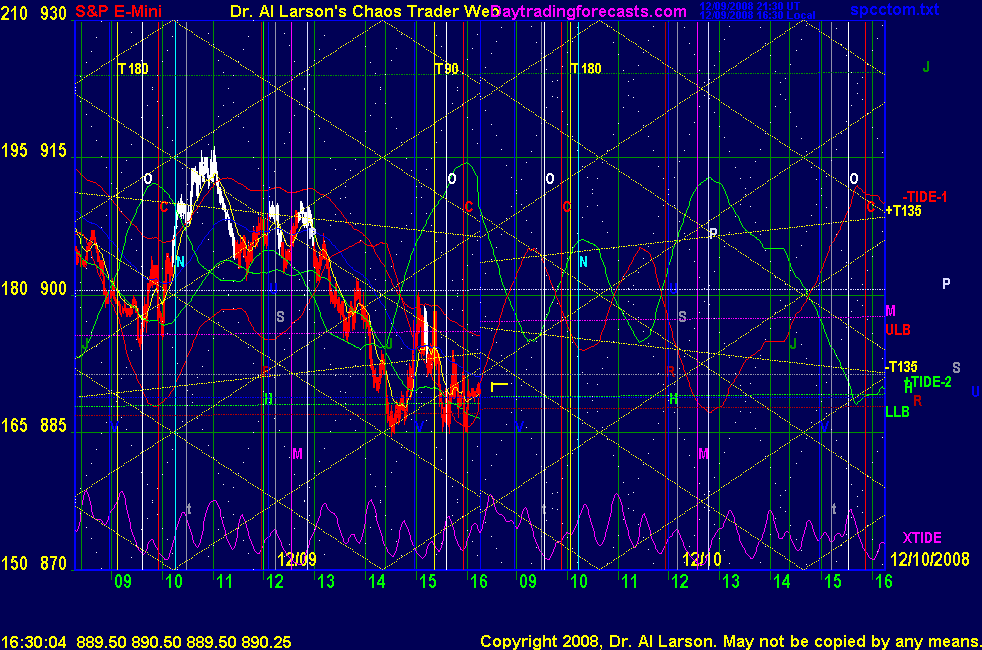Screen dimensions: 982x650
Task: Select the yellow "12/09" session date label
Action: tap(297, 559)
